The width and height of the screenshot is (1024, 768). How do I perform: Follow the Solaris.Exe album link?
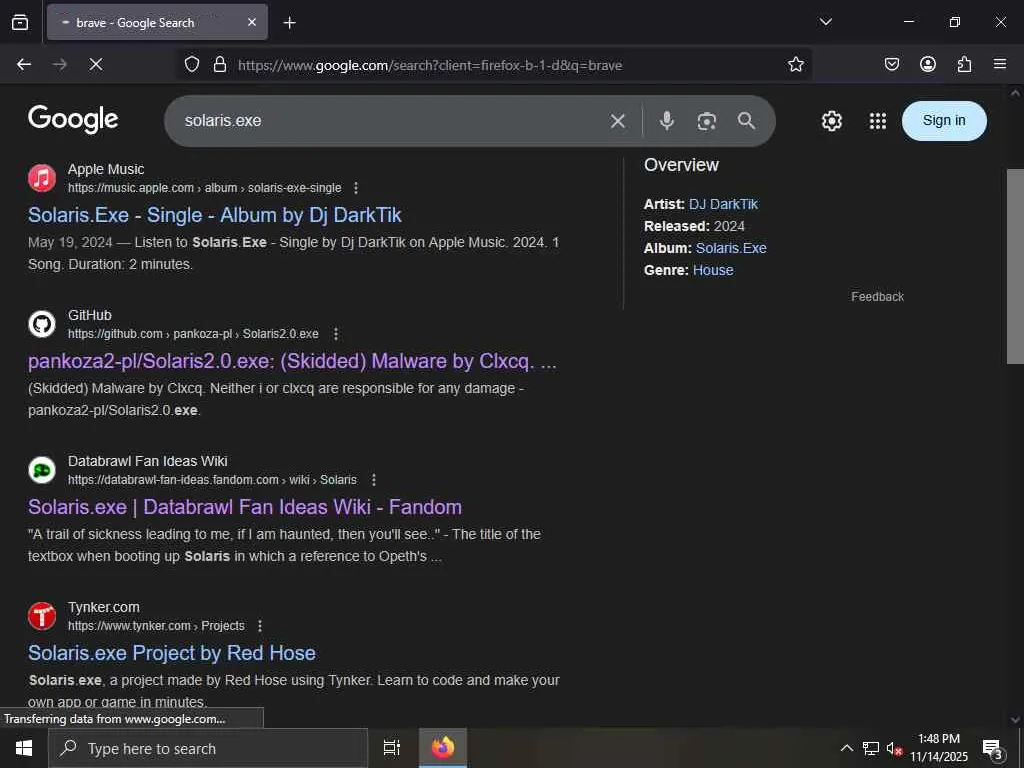(x=731, y=248)
